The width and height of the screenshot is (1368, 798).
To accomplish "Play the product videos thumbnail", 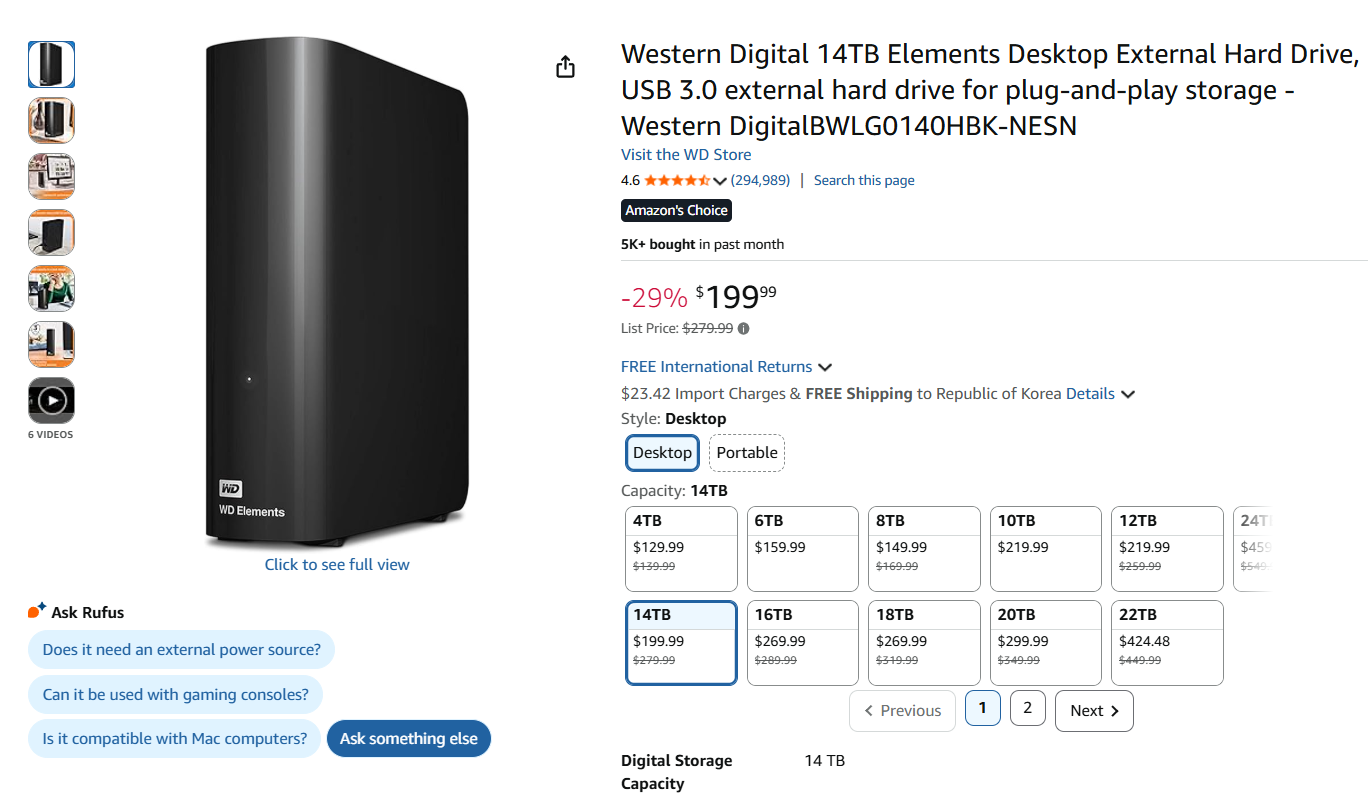I will click(x=51, y=401).
